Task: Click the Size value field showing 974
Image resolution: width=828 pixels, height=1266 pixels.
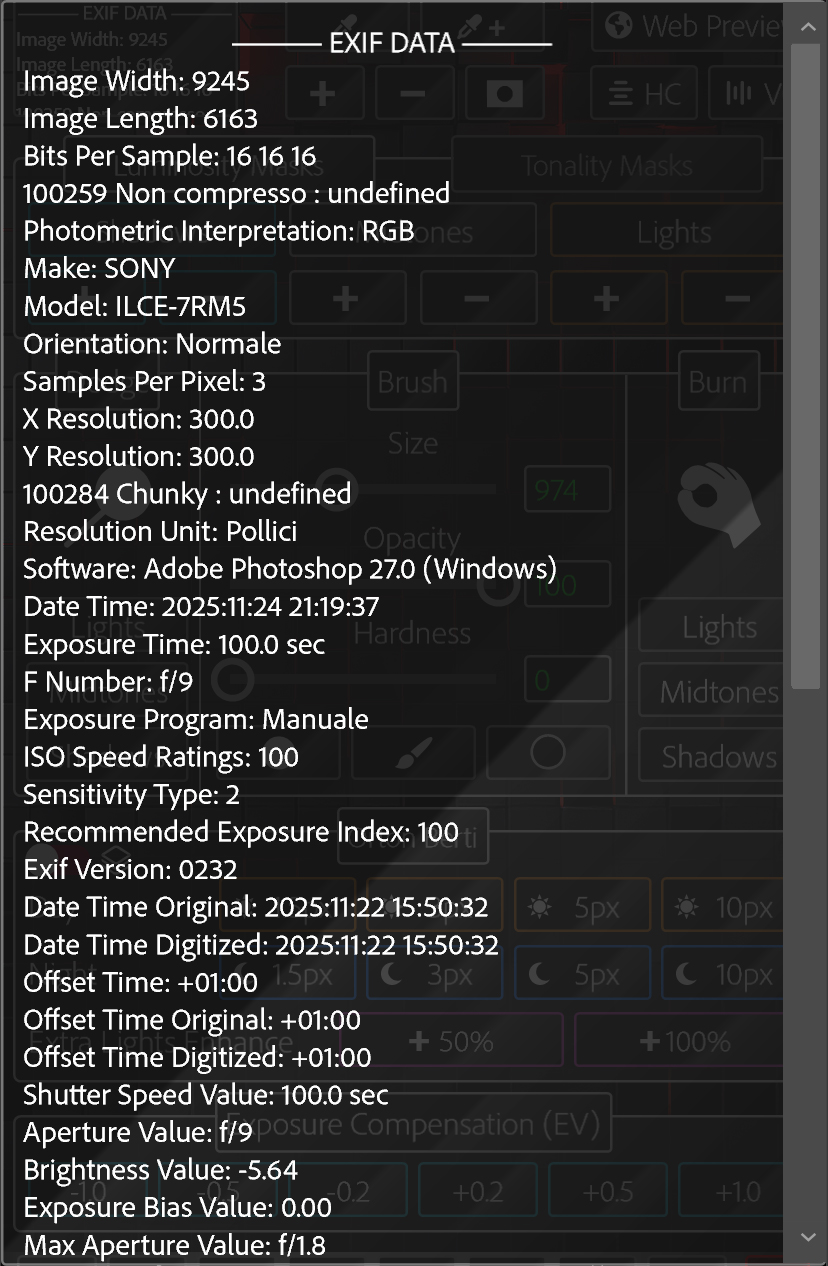Action: point(567,489)
